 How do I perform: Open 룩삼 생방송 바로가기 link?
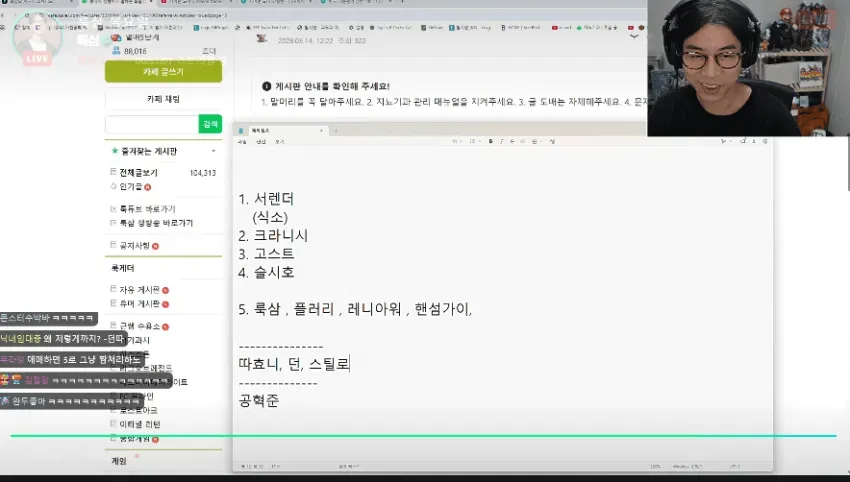point(156,223)
